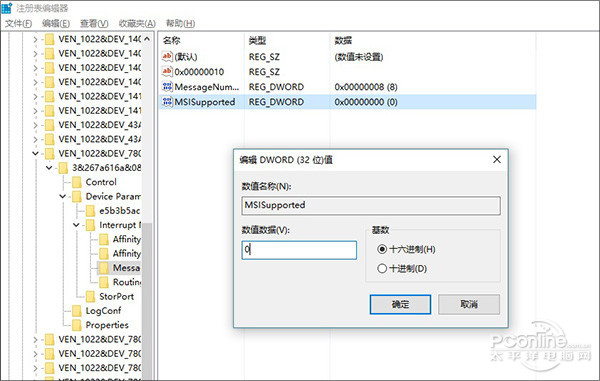Close the 编辑 DWORD dialog
The image size is (600, 381).
pos(497,160)
